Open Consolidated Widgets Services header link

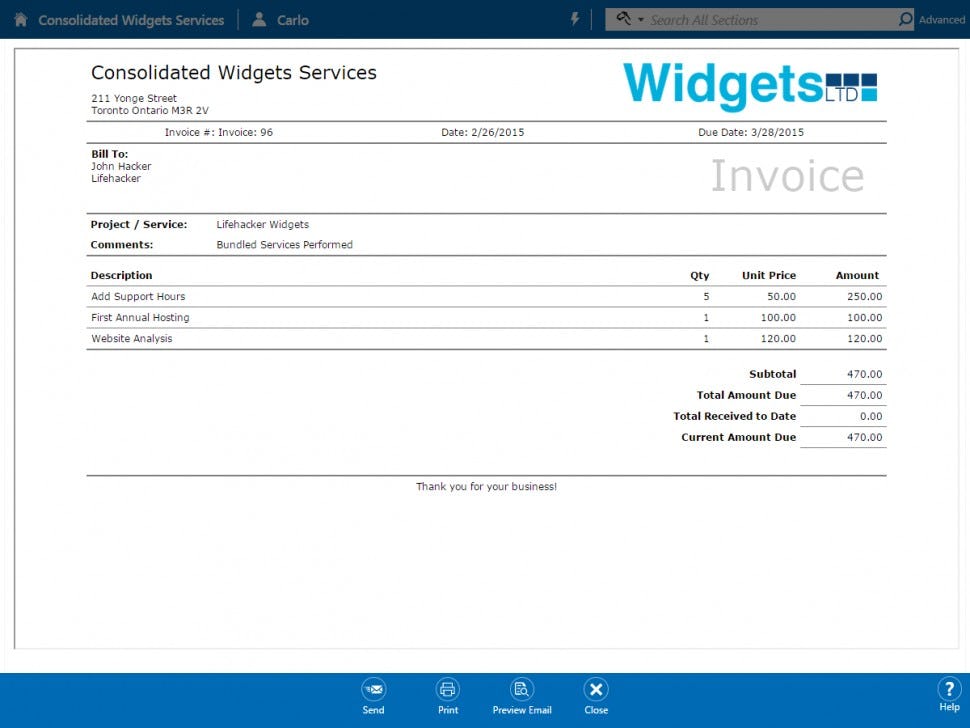[x=131, y=20]
